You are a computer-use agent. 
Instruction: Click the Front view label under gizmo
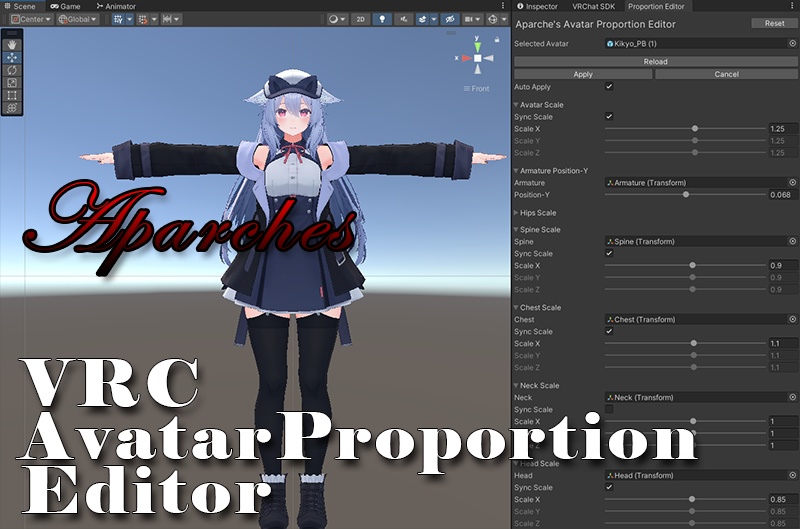tap(476, 88)
